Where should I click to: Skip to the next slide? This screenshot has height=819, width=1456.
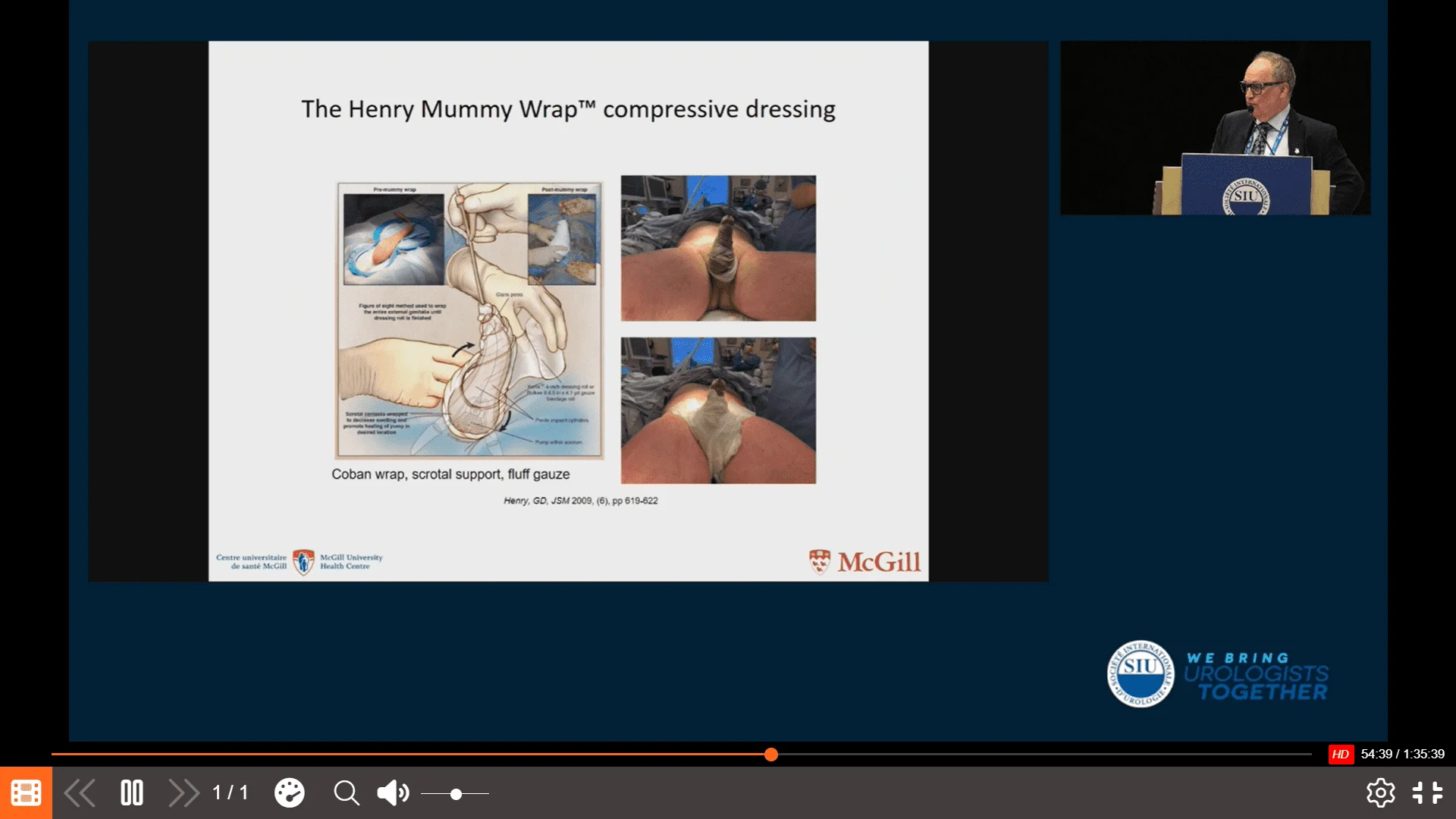(x=184, y=793)
